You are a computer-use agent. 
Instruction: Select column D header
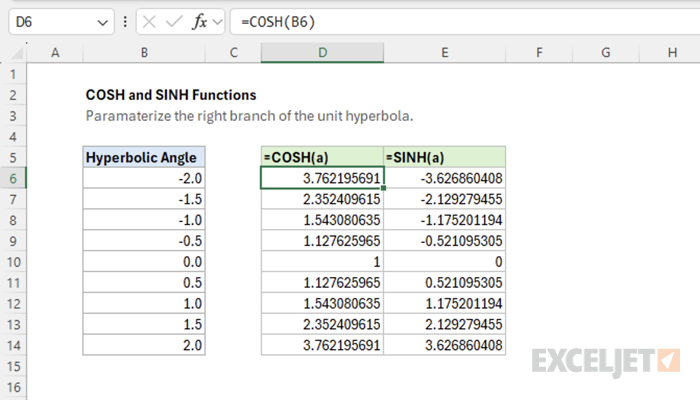coord(322,53)
